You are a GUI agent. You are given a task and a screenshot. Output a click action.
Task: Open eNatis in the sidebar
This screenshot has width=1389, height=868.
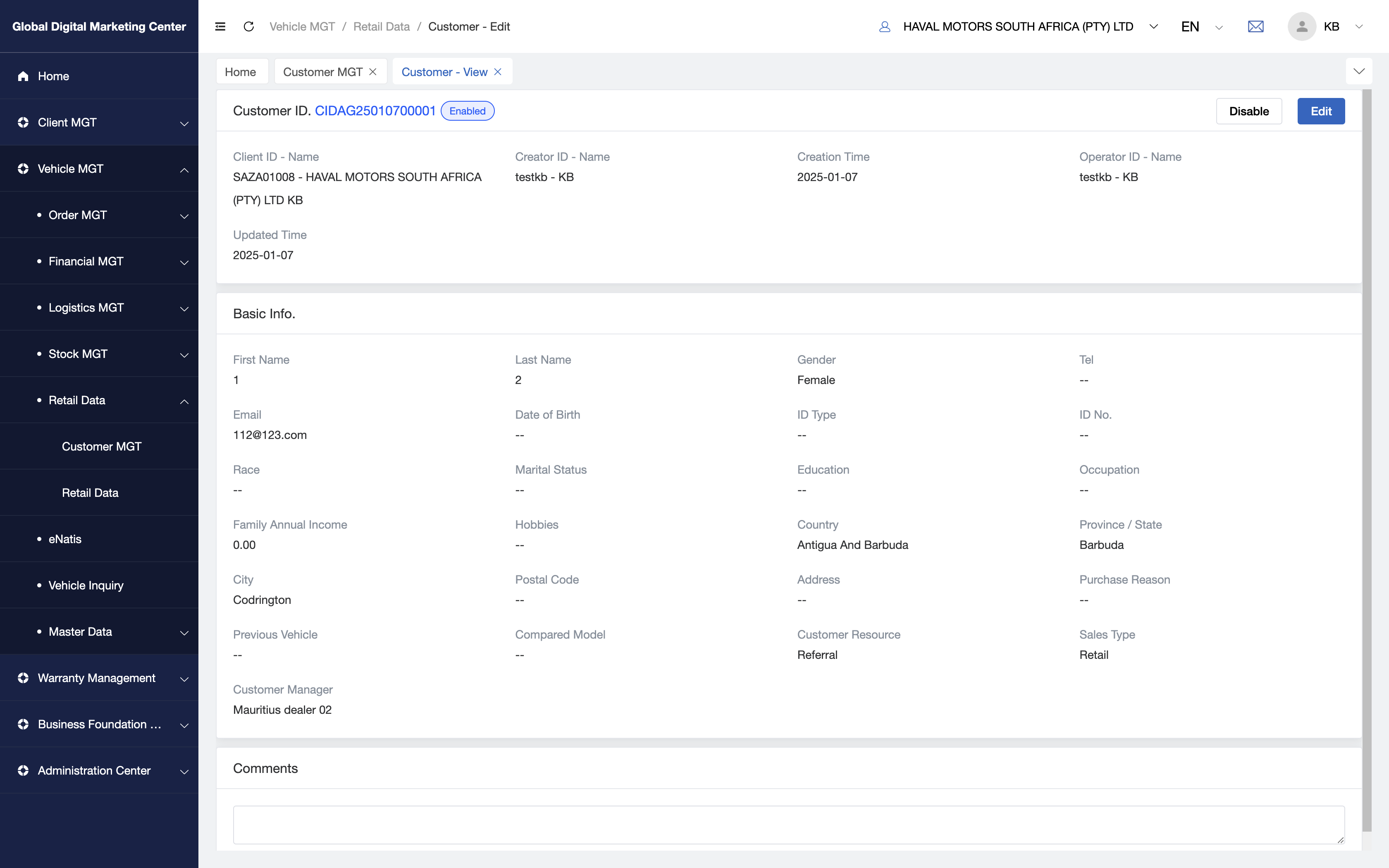99,539
